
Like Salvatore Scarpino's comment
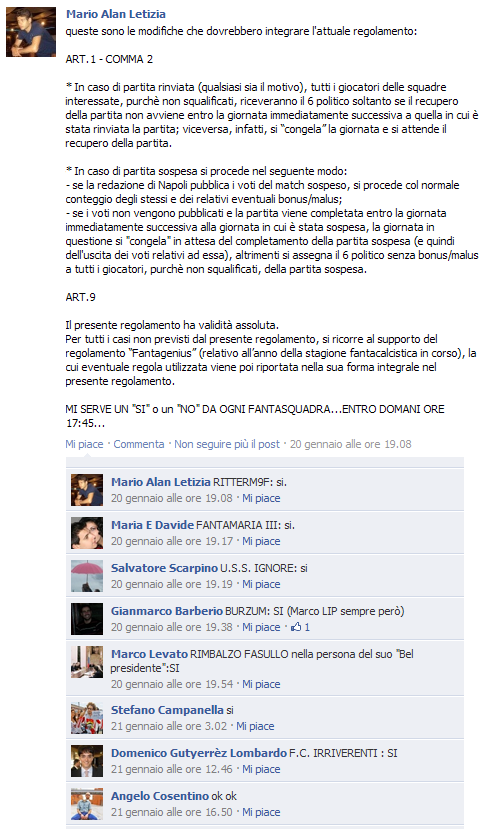click(x=261, y=584)
